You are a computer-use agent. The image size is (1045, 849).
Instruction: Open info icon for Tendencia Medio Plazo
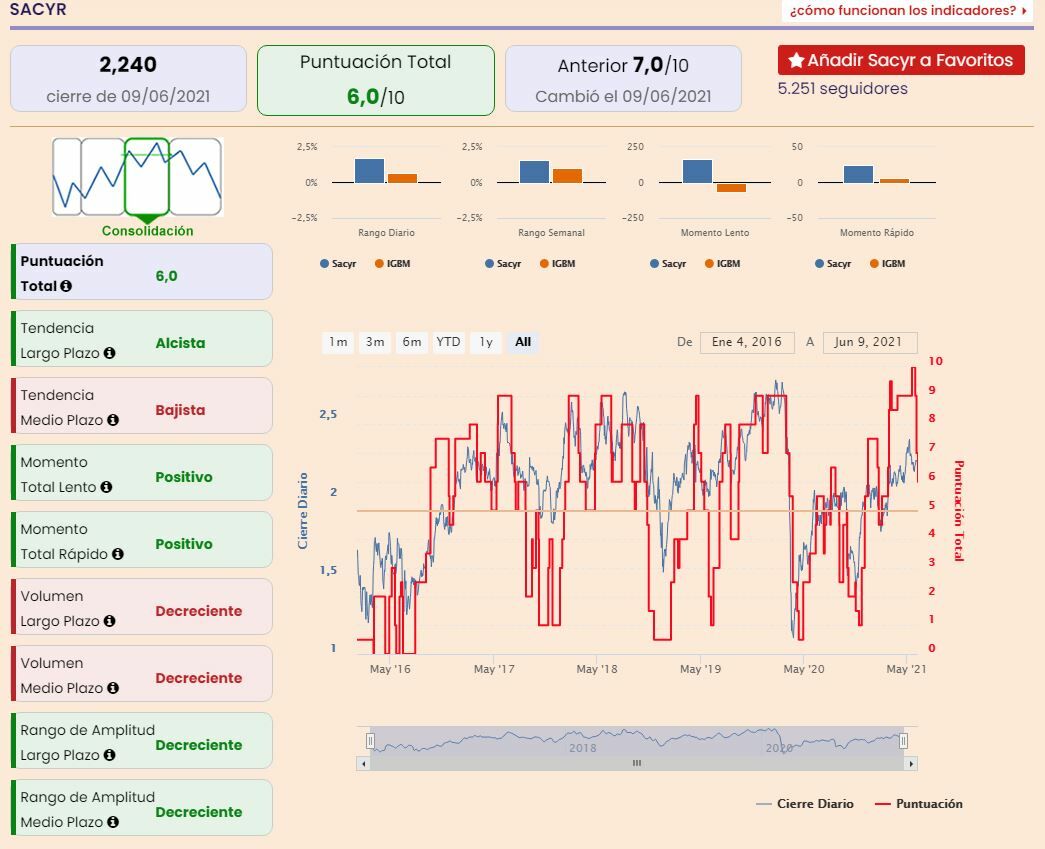(x=113, y=420)
